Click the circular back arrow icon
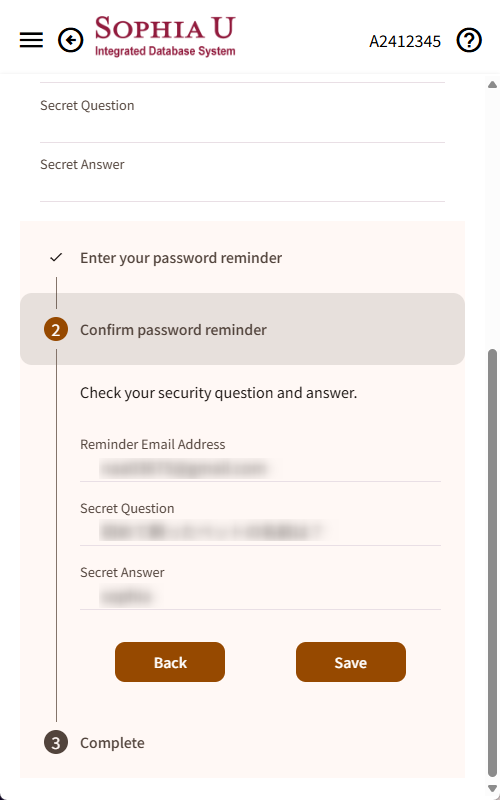500x800 pixels. click(70, 40)
